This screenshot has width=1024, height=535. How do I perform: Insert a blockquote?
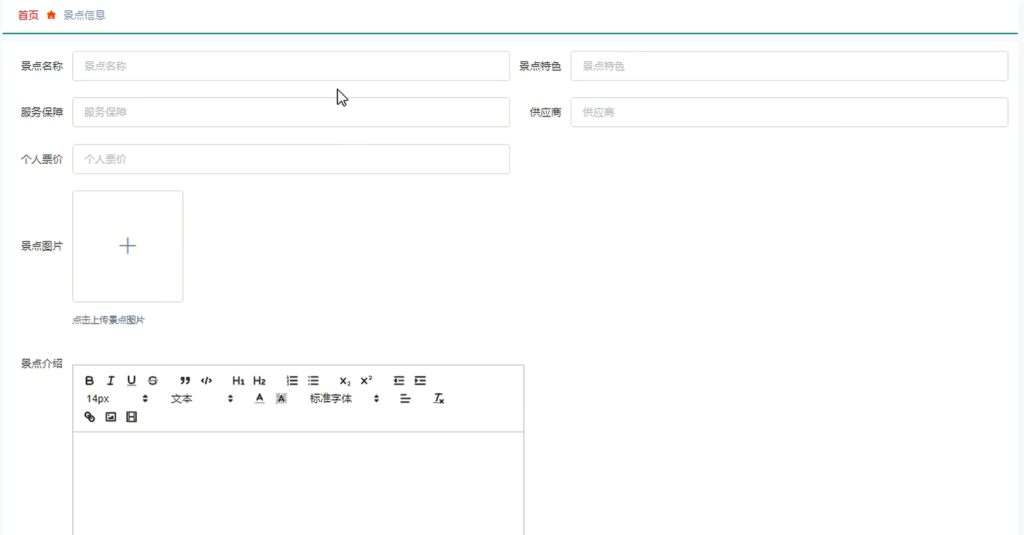(x=185, y=381)
